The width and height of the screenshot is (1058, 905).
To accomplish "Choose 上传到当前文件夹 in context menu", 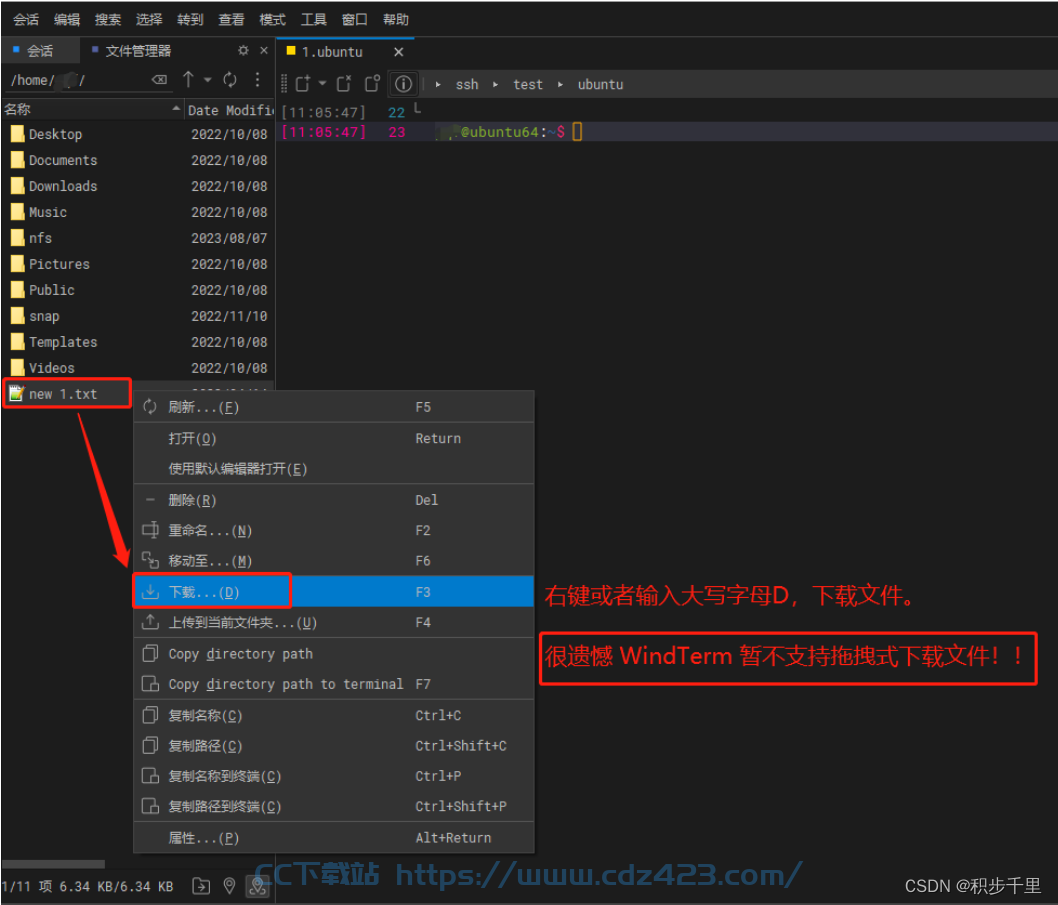I will 334,622.
